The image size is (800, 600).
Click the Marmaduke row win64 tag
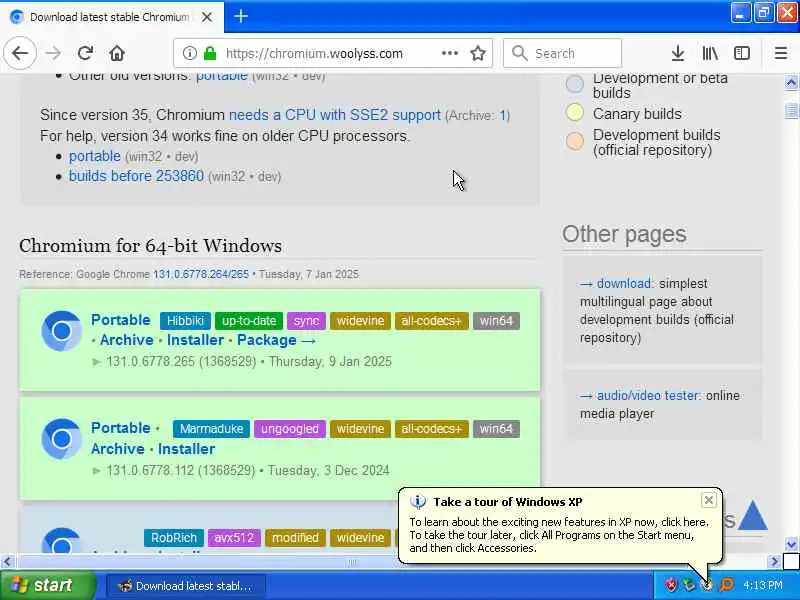click(496, 429)
